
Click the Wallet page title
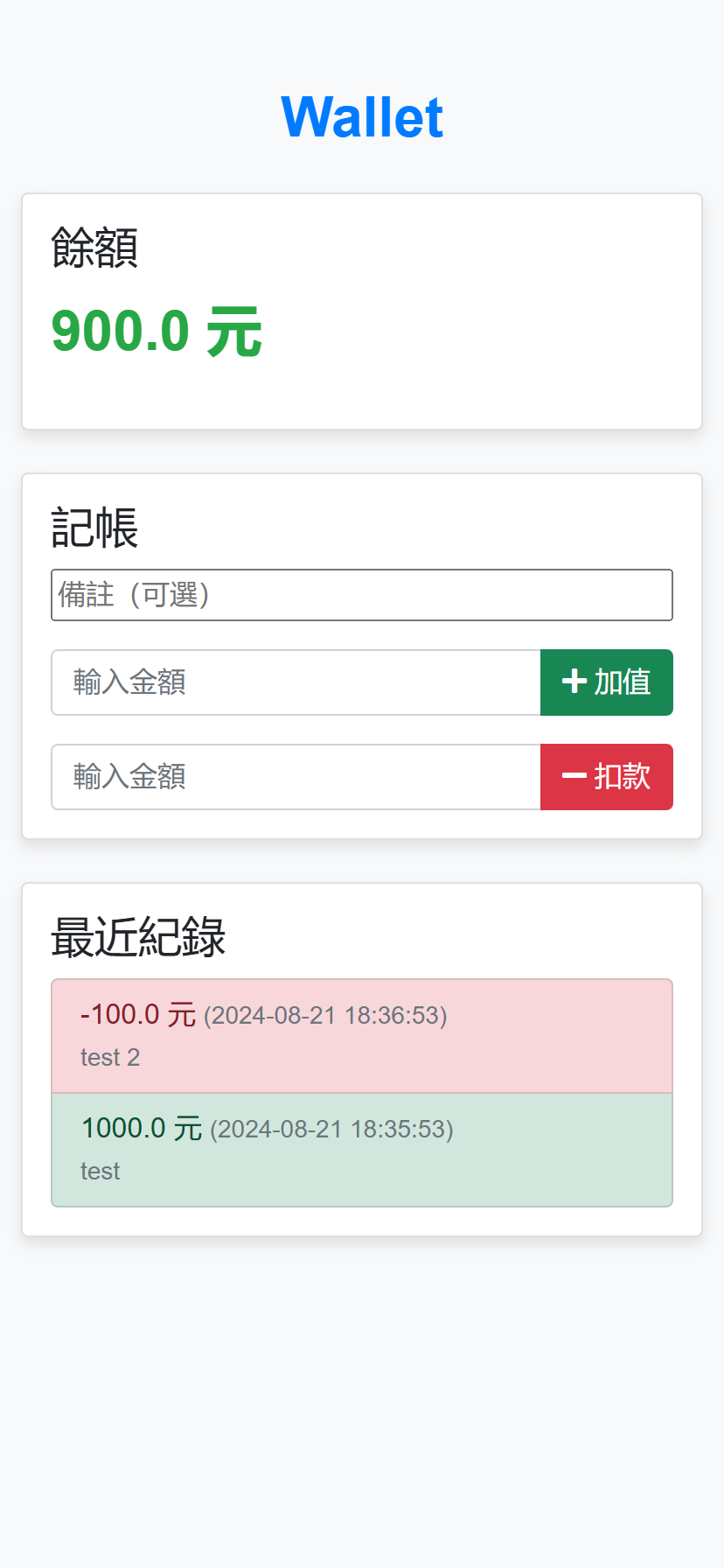361,117
